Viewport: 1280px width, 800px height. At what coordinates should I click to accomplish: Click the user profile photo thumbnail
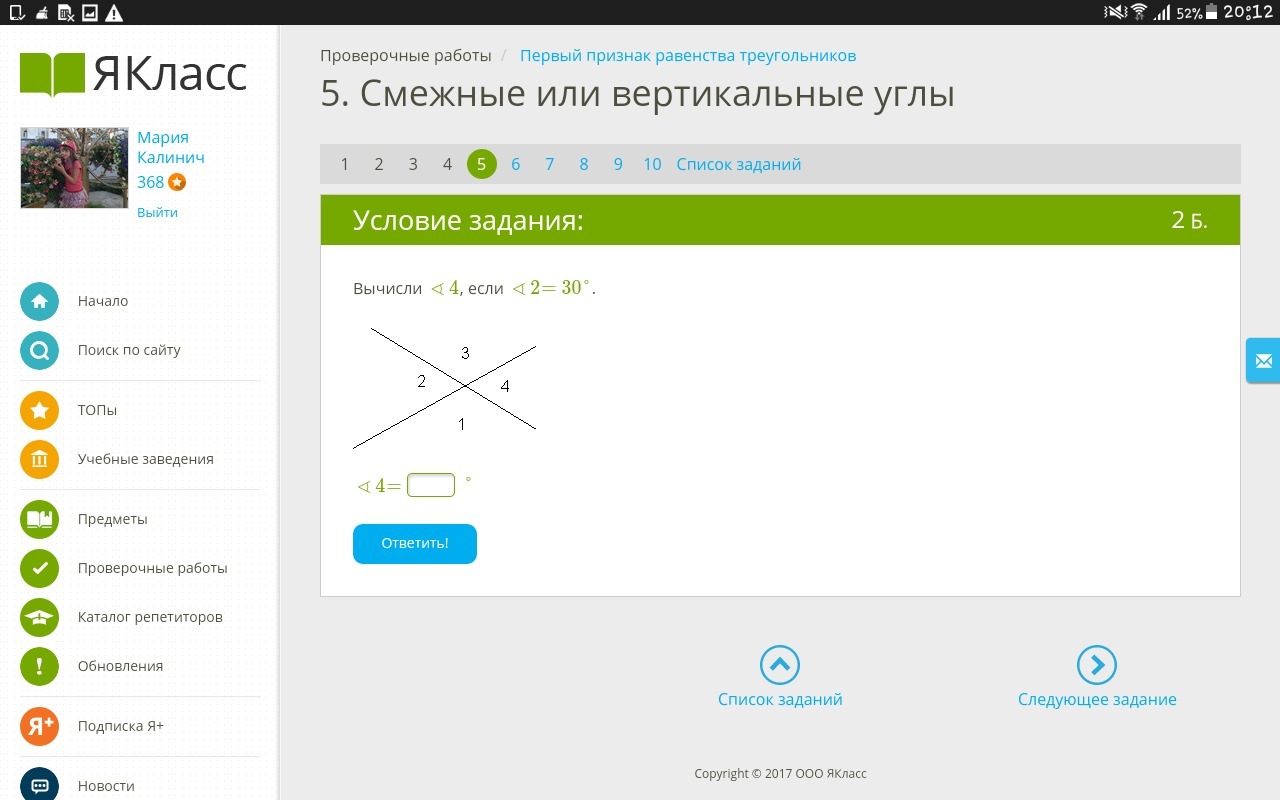(74, 168)
